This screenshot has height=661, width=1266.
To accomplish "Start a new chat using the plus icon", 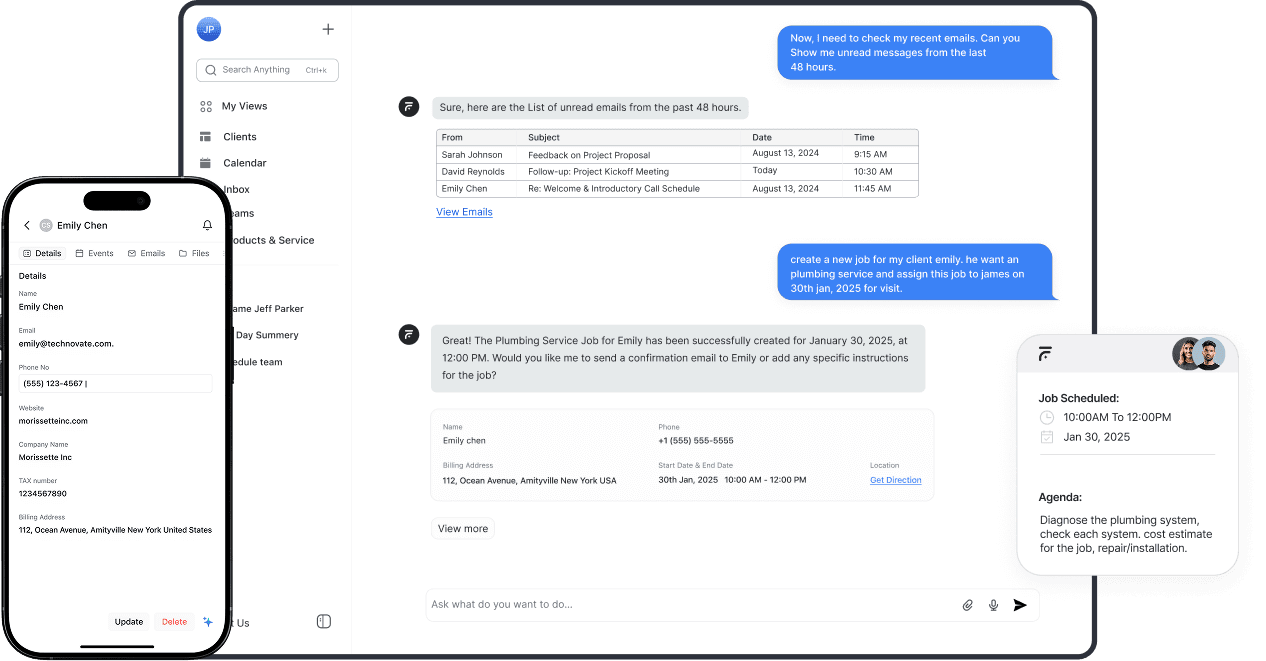I will 328,29.
